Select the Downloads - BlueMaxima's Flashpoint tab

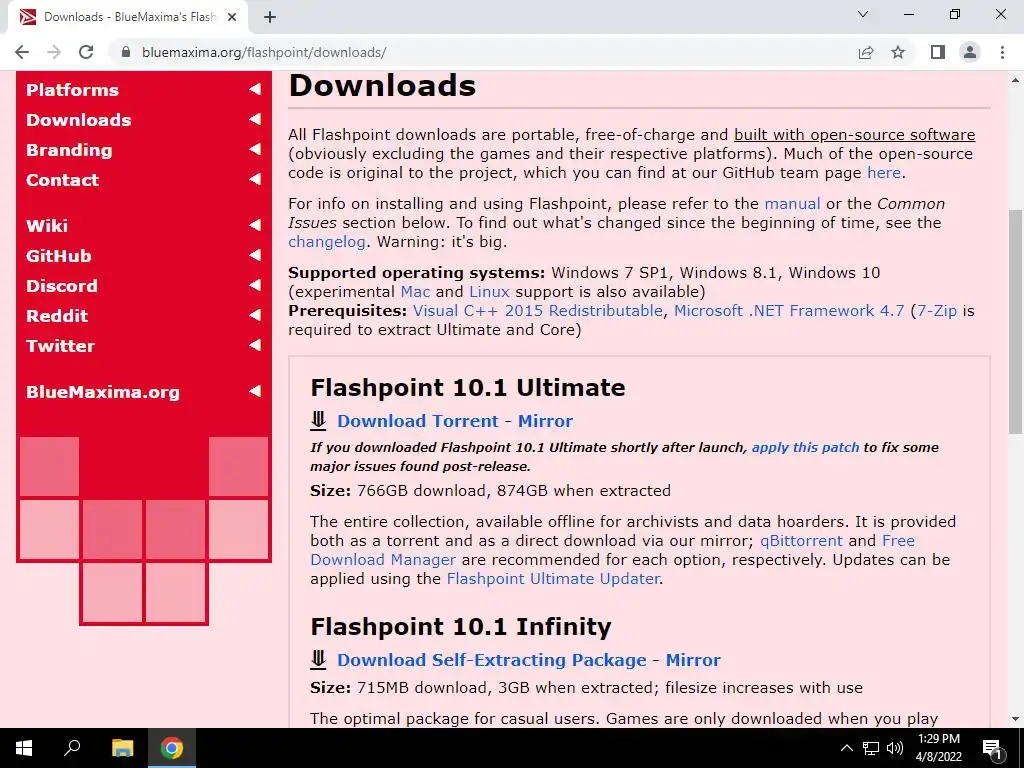pos(127,17)
